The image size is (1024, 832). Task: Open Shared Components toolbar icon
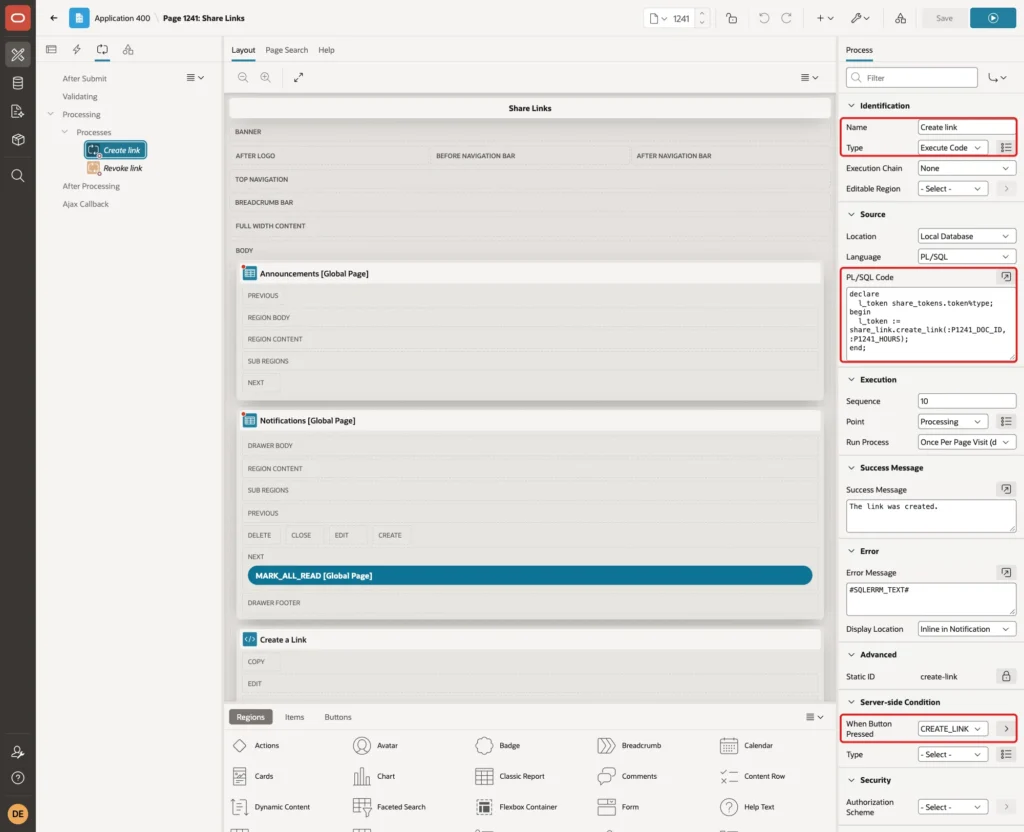pos(900,18)
